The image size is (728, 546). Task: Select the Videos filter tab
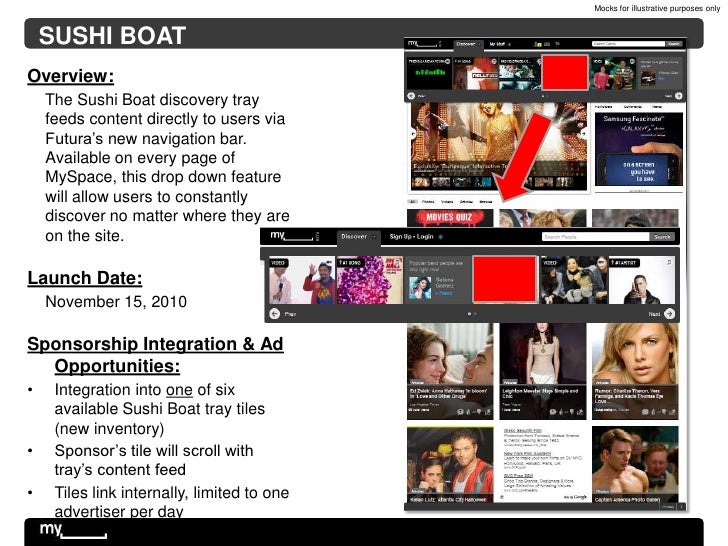click(447, 202)
